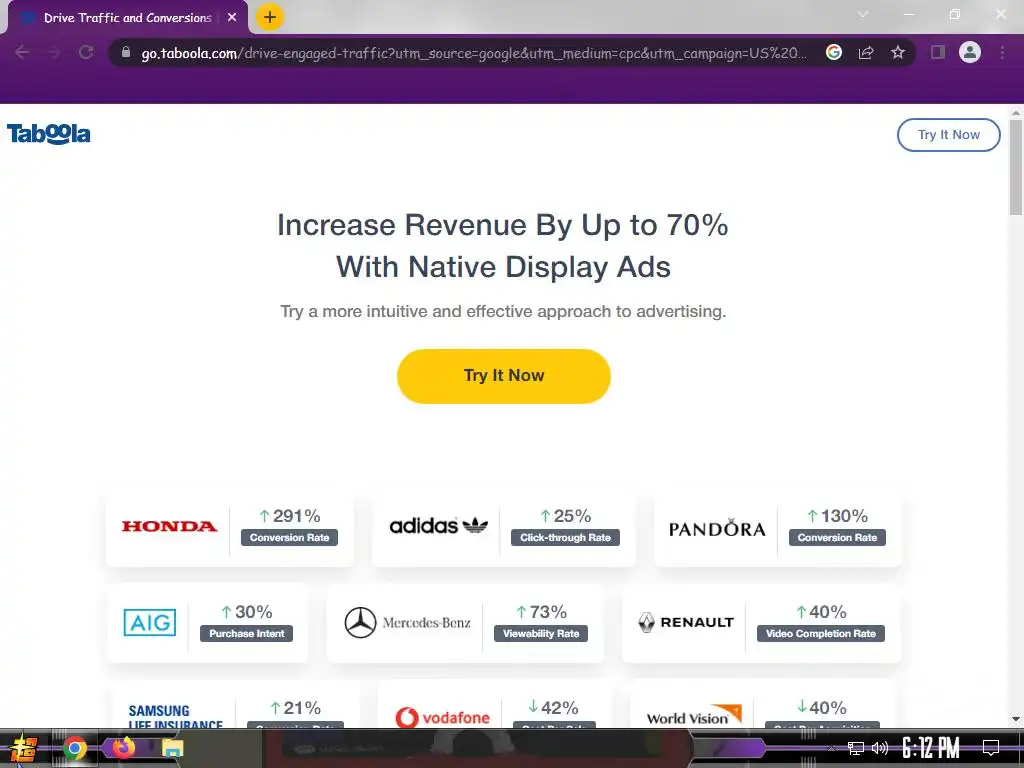Click the intuitive and effective approach subtitle

tap(503, 312)
